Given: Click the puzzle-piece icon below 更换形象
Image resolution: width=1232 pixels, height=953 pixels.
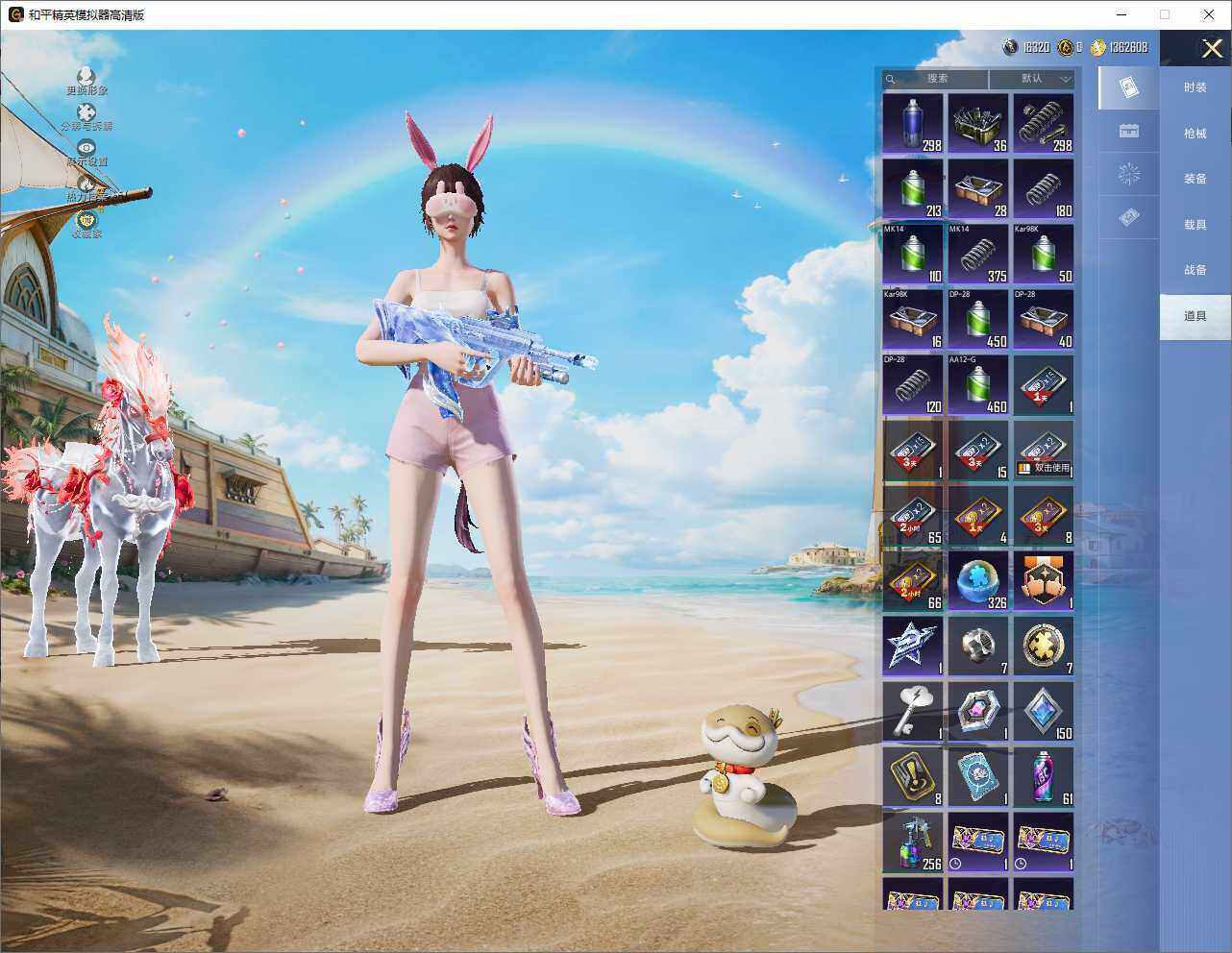Looking at the screenshot, I should click(x=86, y=112).
